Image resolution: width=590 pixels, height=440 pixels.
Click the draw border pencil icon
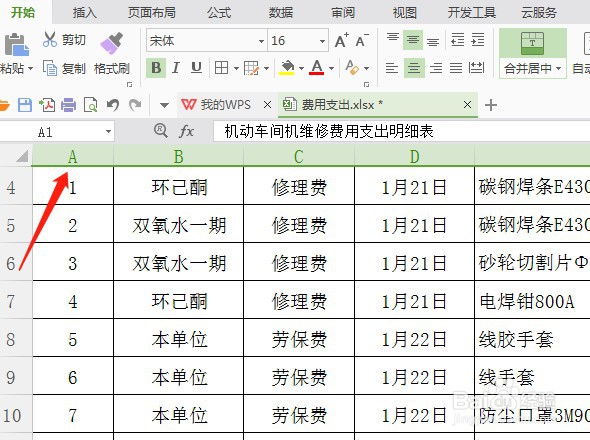[x=251, y=68]
